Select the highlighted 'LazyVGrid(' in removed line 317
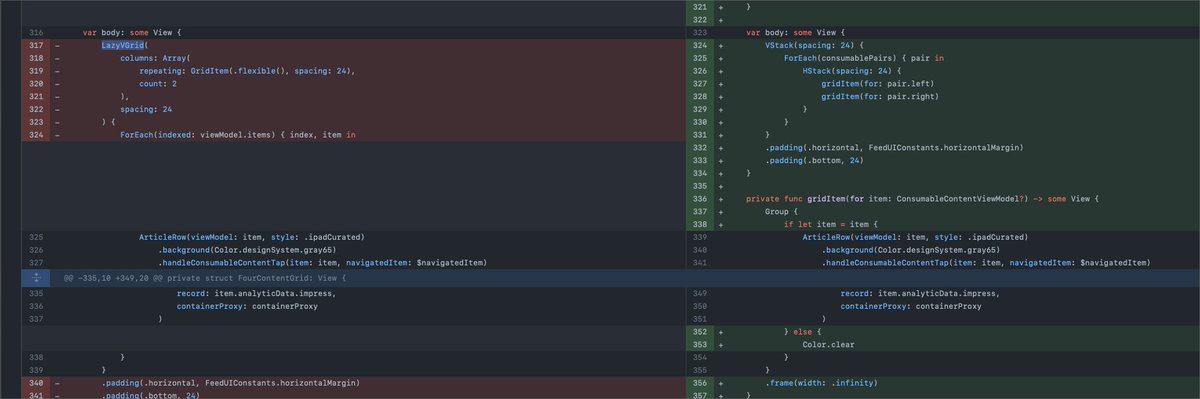 pyautogui.click(x=124, y=45)
